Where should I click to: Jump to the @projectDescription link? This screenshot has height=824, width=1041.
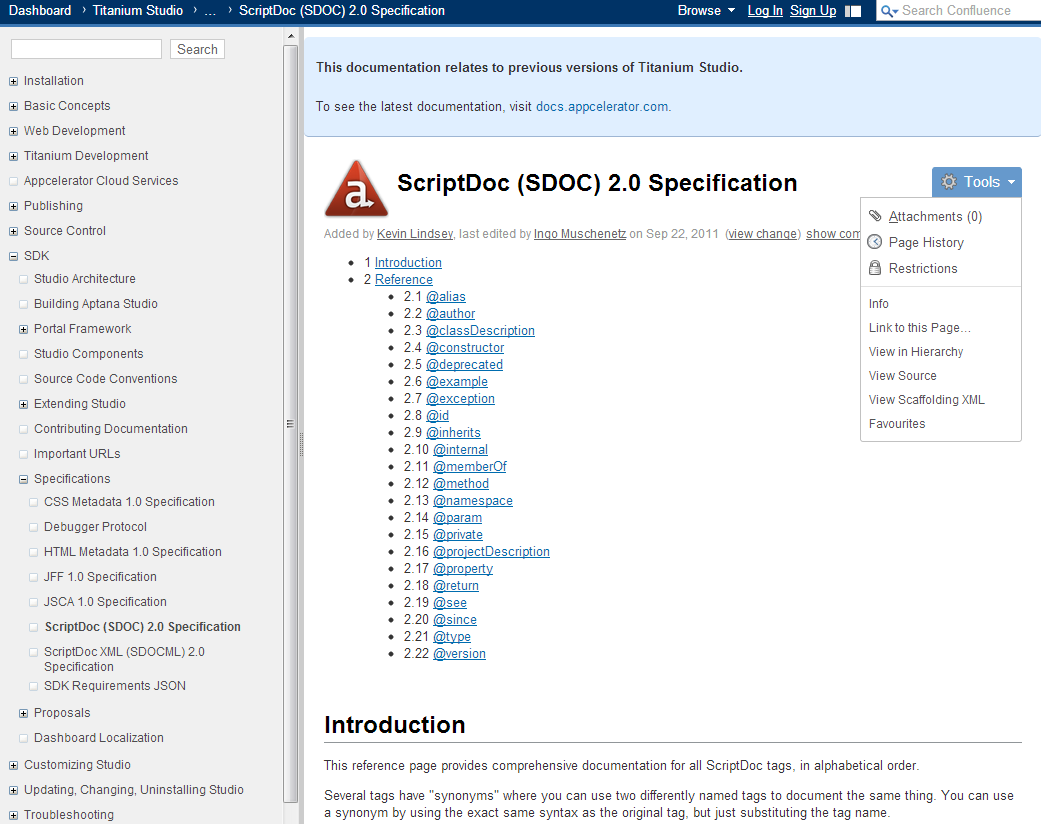(491, 552)
